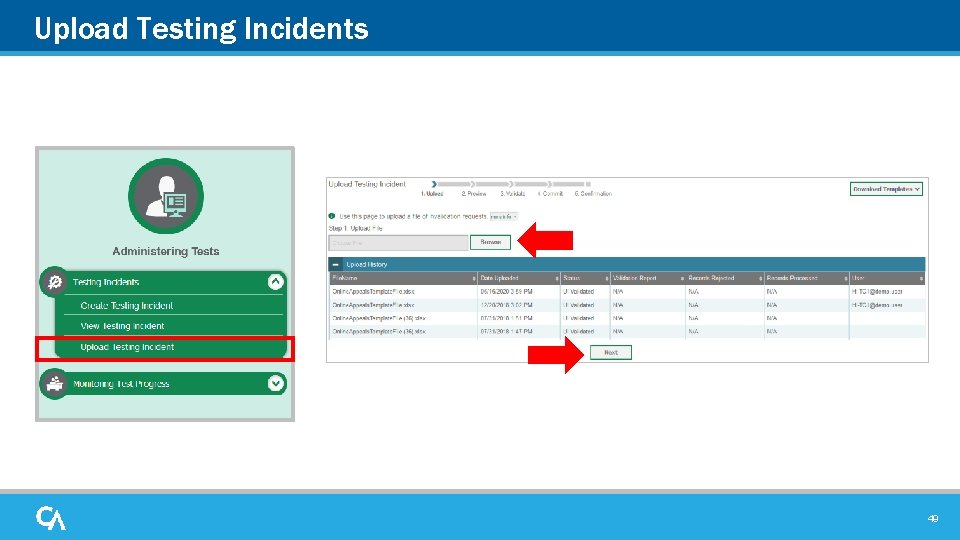
Task: Select file row dated 12/20/2018
Action: [627, 305]
